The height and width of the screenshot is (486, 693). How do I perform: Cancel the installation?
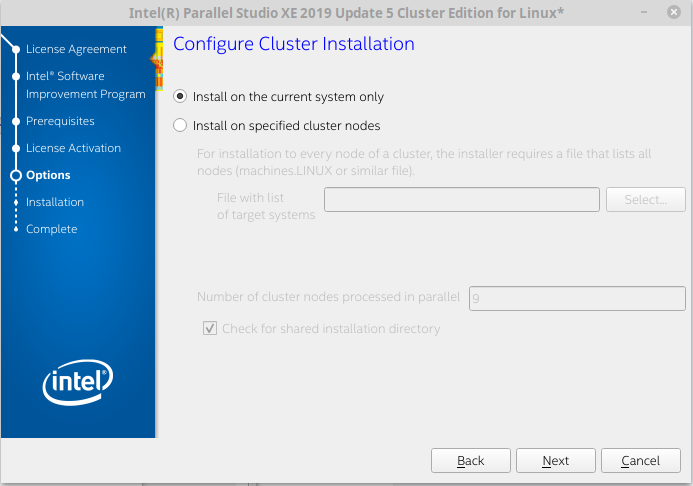(640, 461)
